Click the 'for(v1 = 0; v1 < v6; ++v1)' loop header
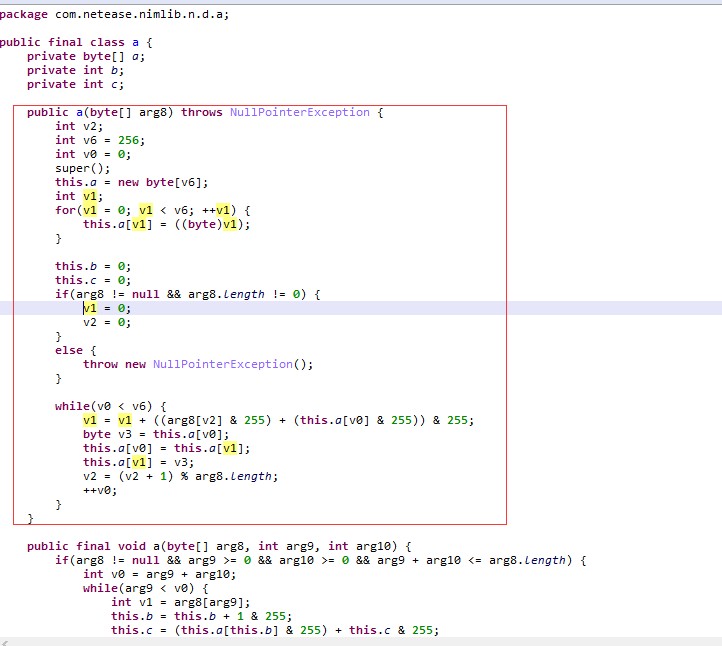Screen dimensions: 722x646 coord(152,210)
